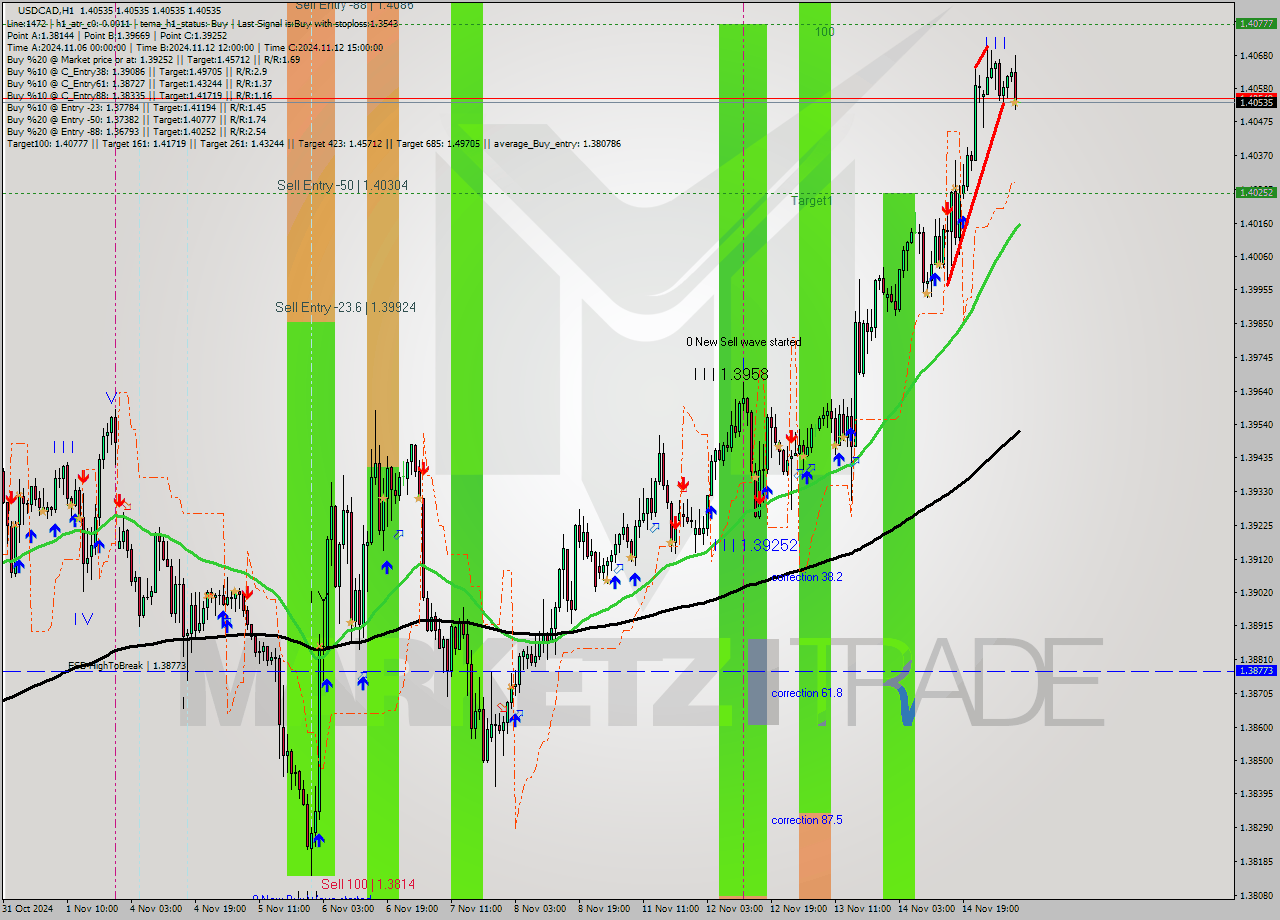
Task: Click 'Sell Entry -23.6 | 1.39924' label
Action: [x=346, y=308]
